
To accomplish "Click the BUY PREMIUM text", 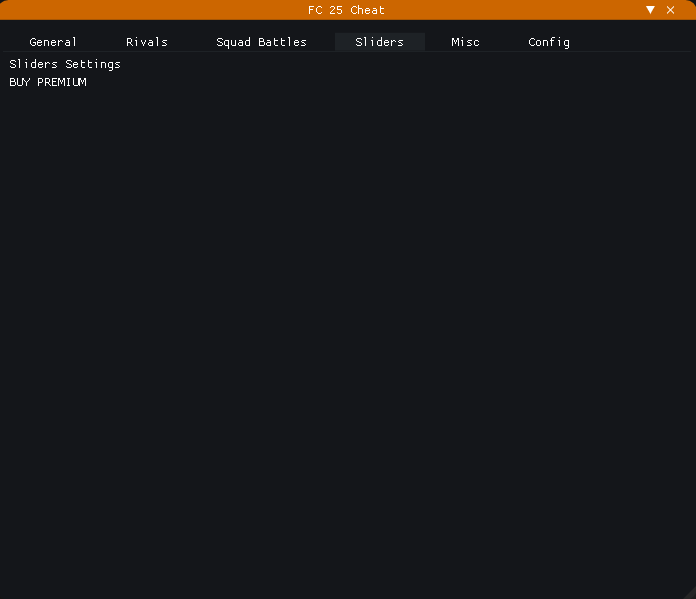I will click(48, 82).
